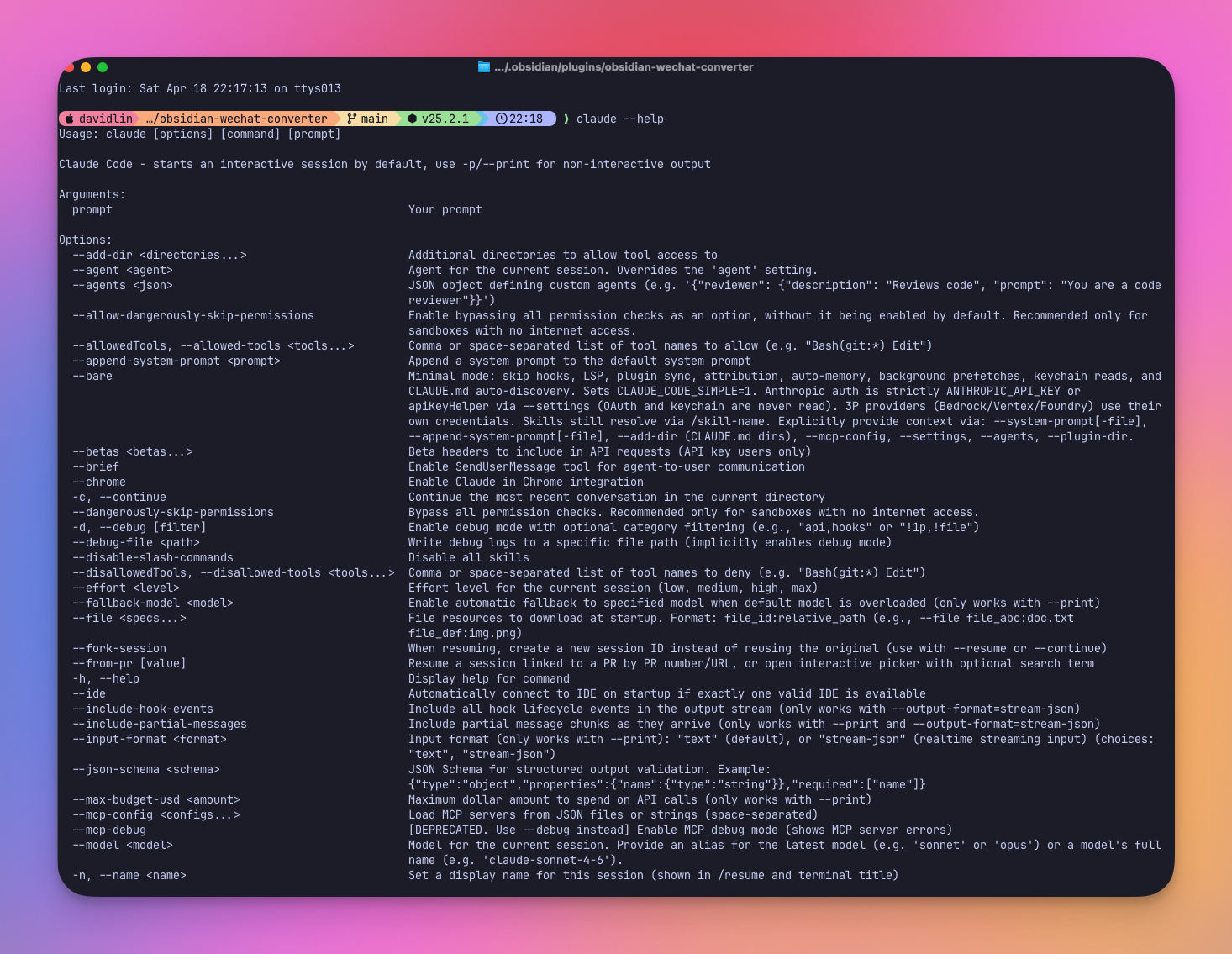Click the typed command claude --help

pos(619,119)
